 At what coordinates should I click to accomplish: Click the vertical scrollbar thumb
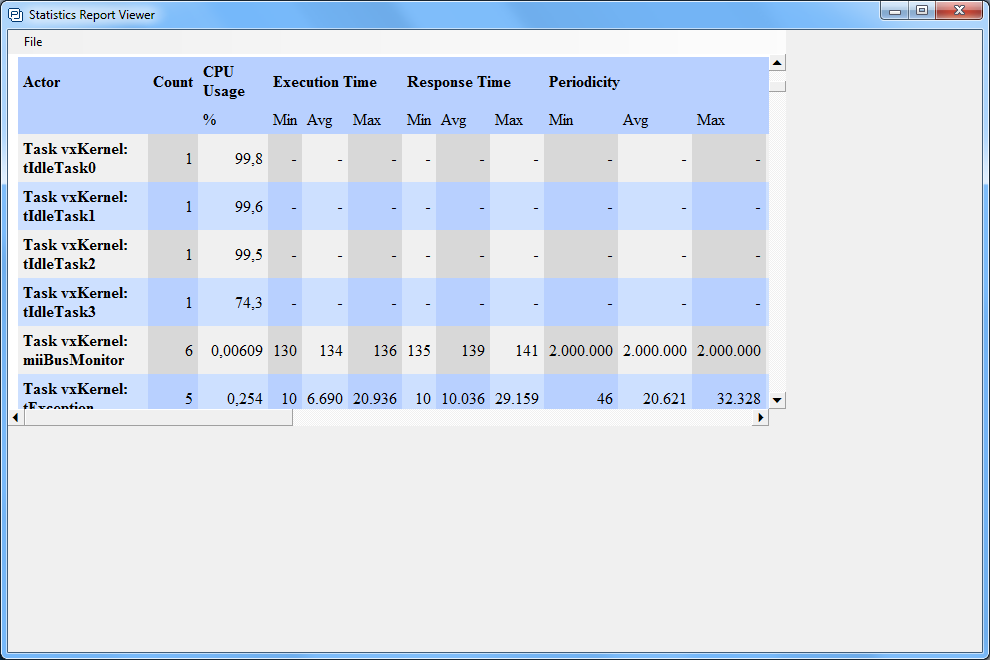[777, 85]
